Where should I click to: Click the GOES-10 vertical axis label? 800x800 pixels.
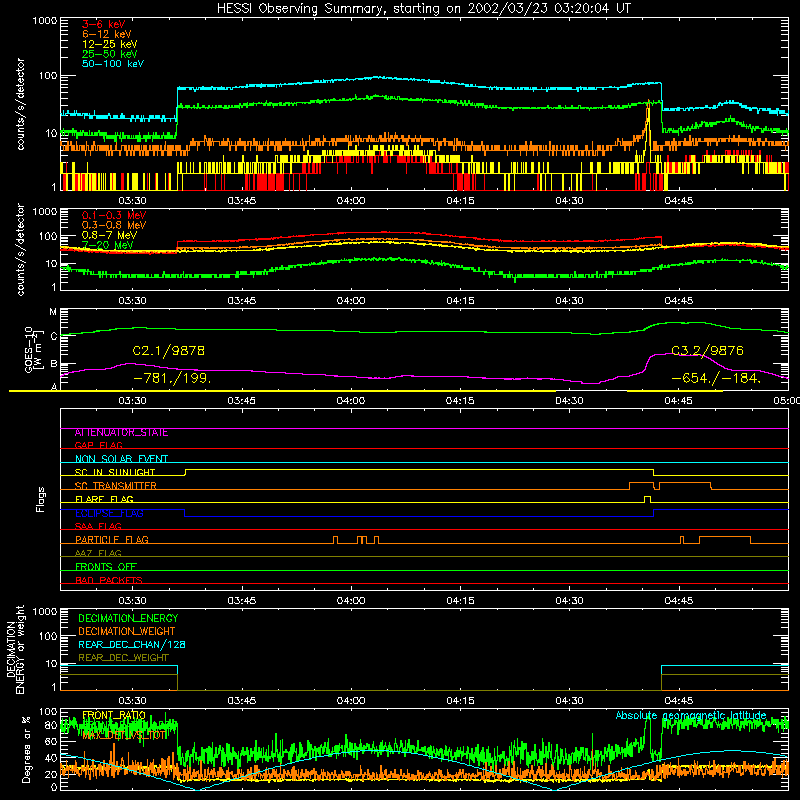click(33, 349)
